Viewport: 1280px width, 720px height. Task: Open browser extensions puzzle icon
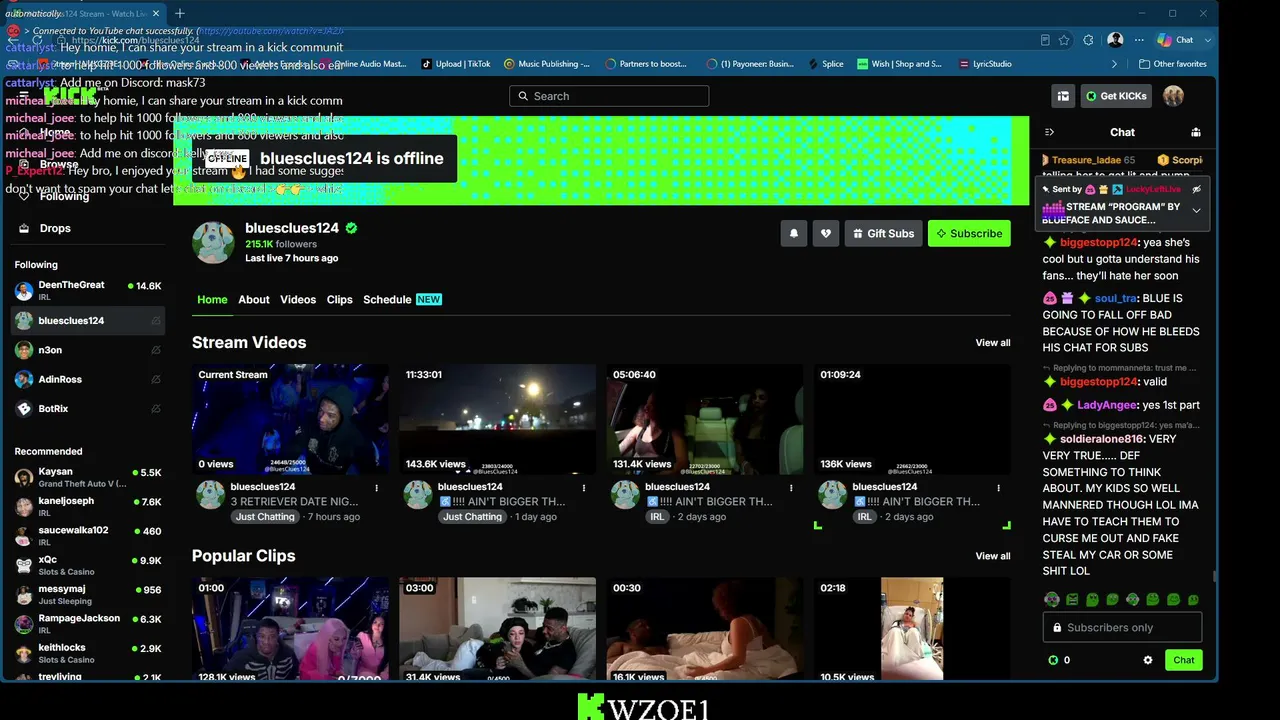click(x=1088, y=40)
